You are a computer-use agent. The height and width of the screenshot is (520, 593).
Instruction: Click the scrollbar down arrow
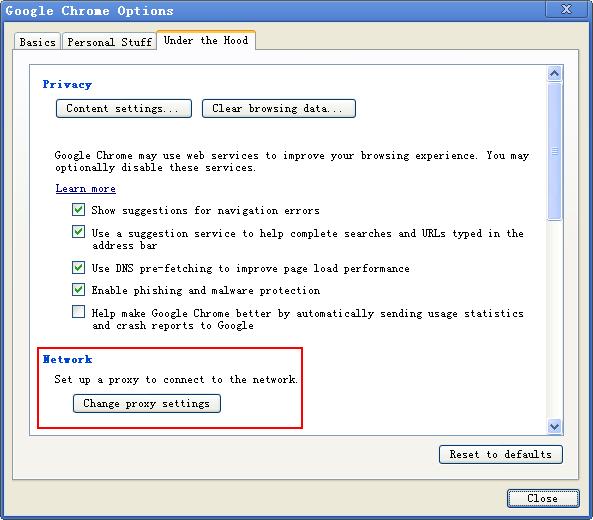click(554, 427)
